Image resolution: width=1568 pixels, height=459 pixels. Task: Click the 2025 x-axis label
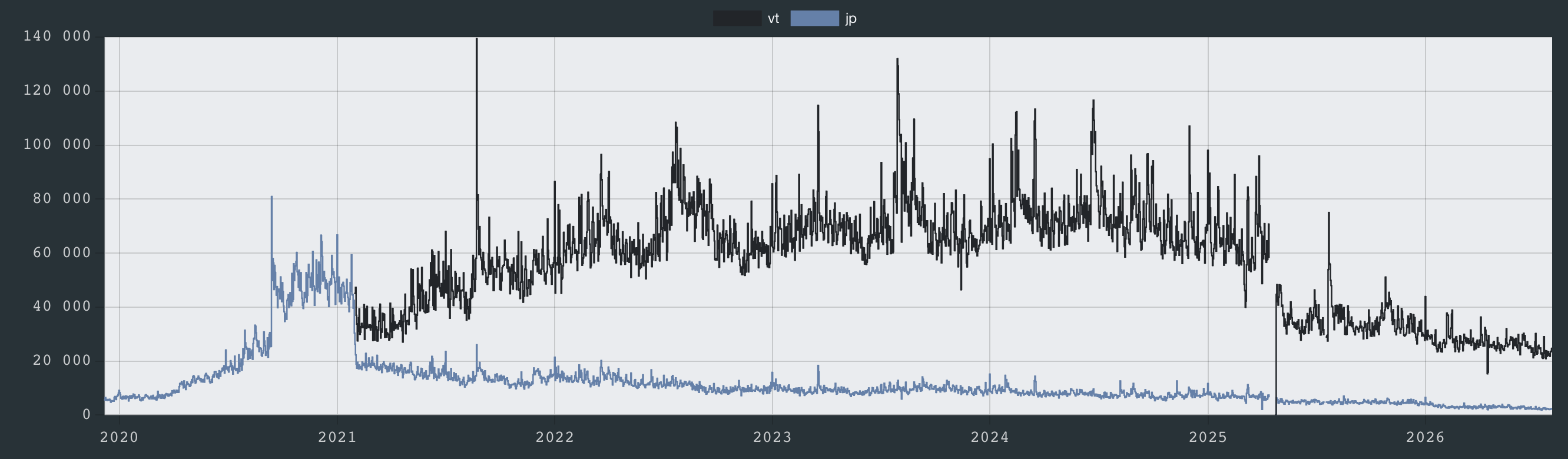pyautogui.click(x=1208, y=437)
